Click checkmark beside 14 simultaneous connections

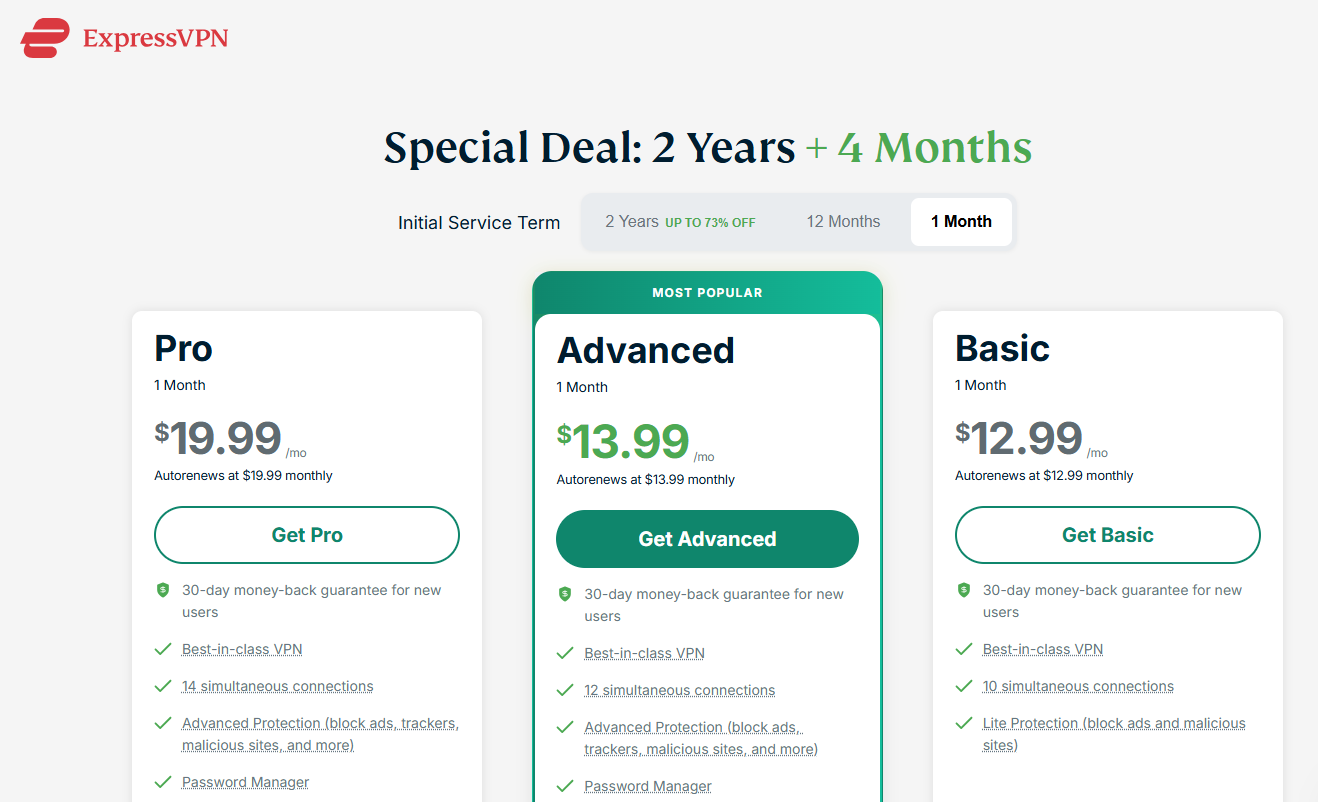(163, 686)
